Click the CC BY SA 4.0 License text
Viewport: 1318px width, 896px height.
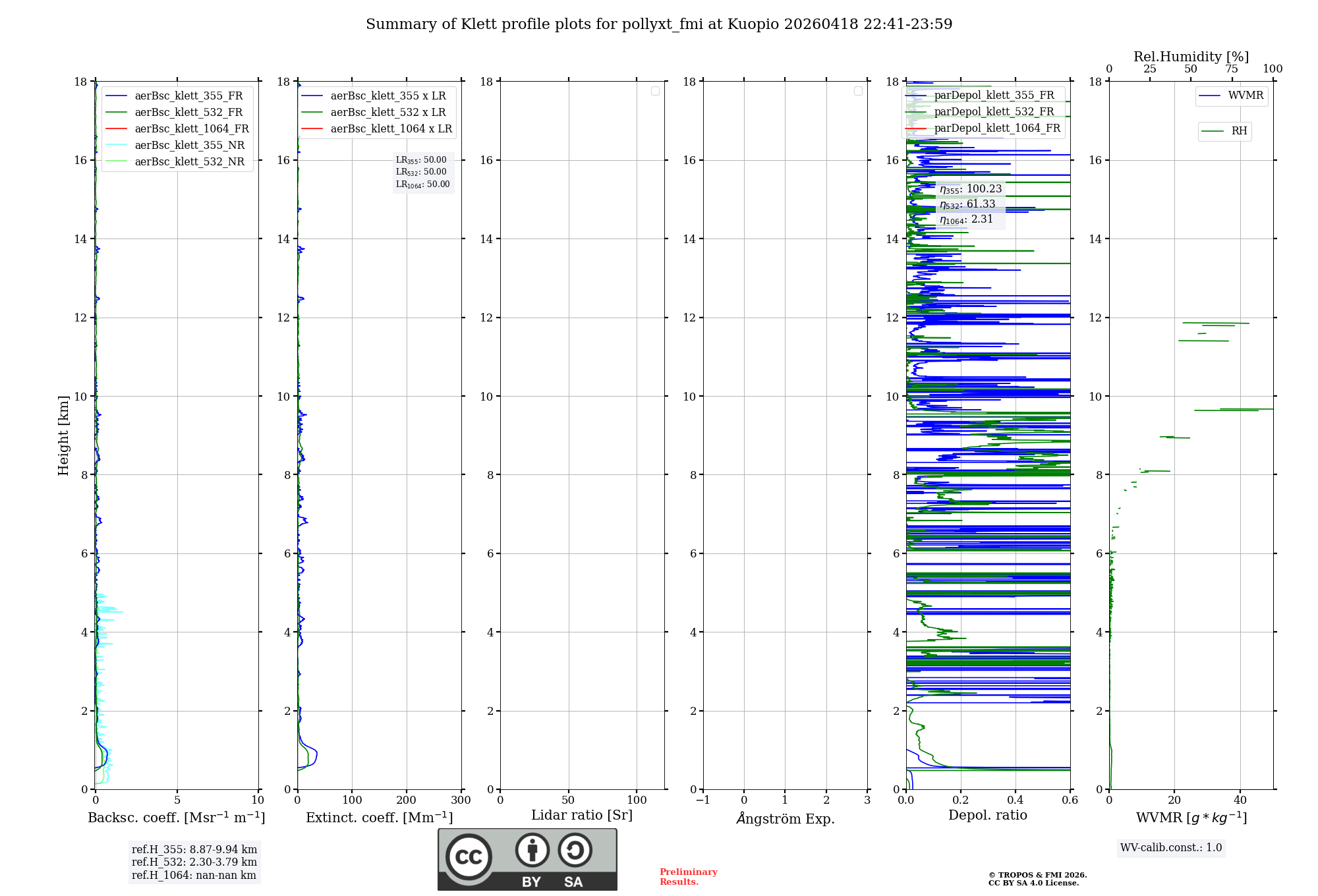[x=1033, y=883]
